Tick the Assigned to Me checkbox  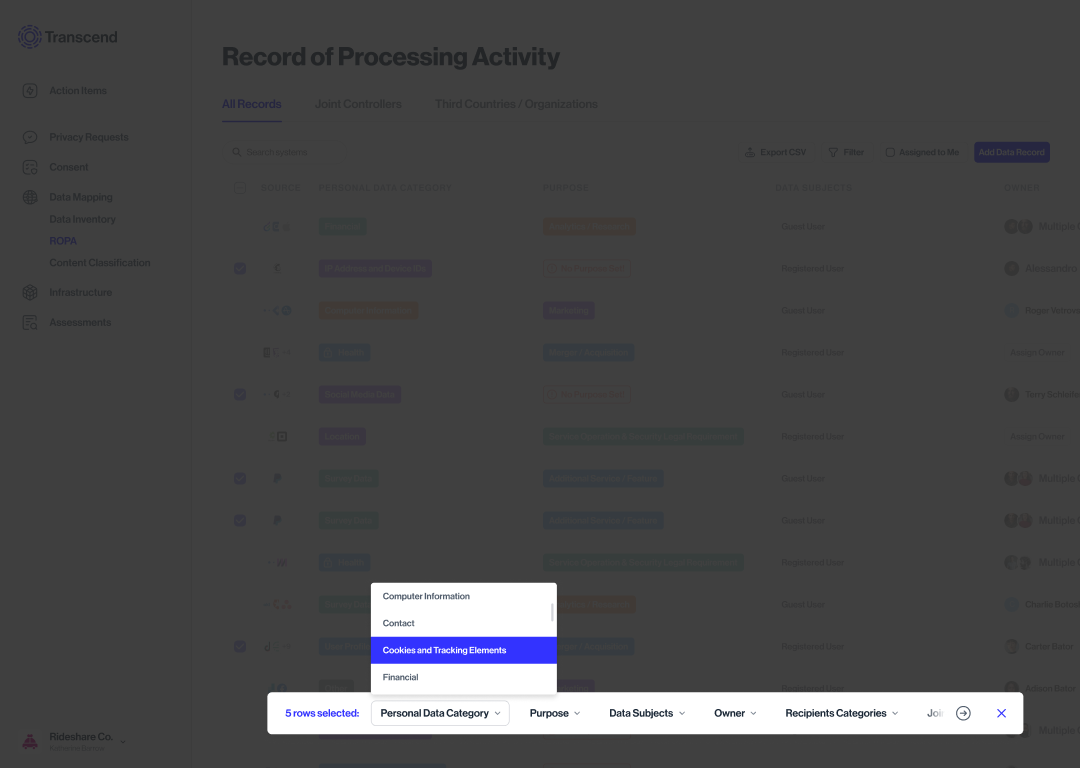890,153
